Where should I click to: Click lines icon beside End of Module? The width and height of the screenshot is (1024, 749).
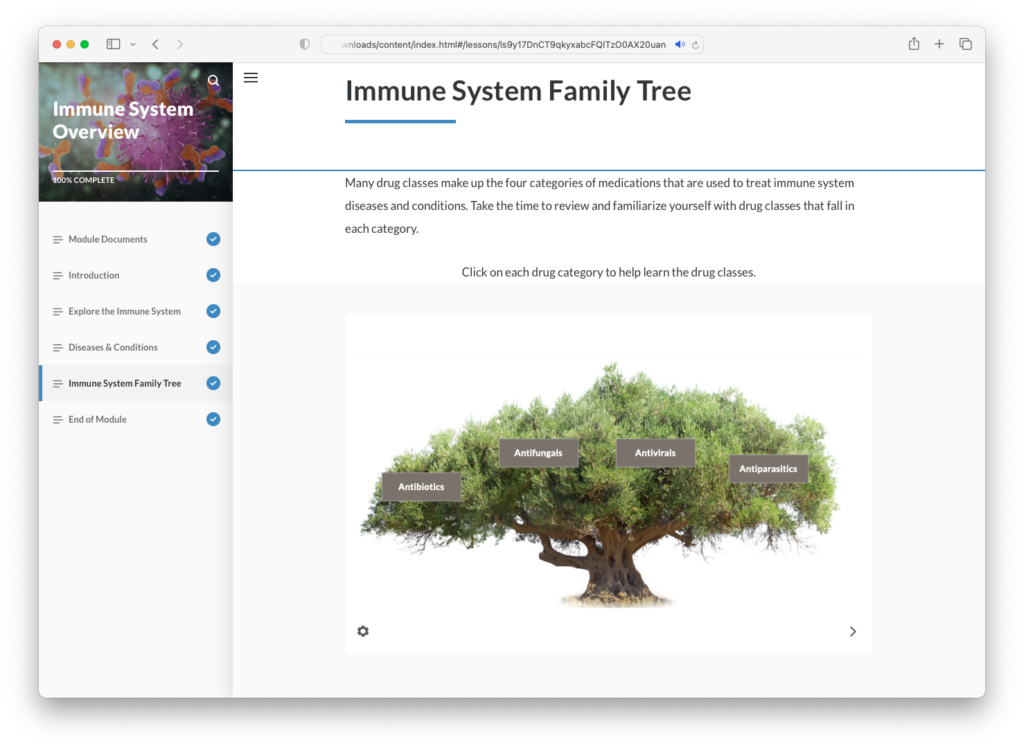pos(57,420)
